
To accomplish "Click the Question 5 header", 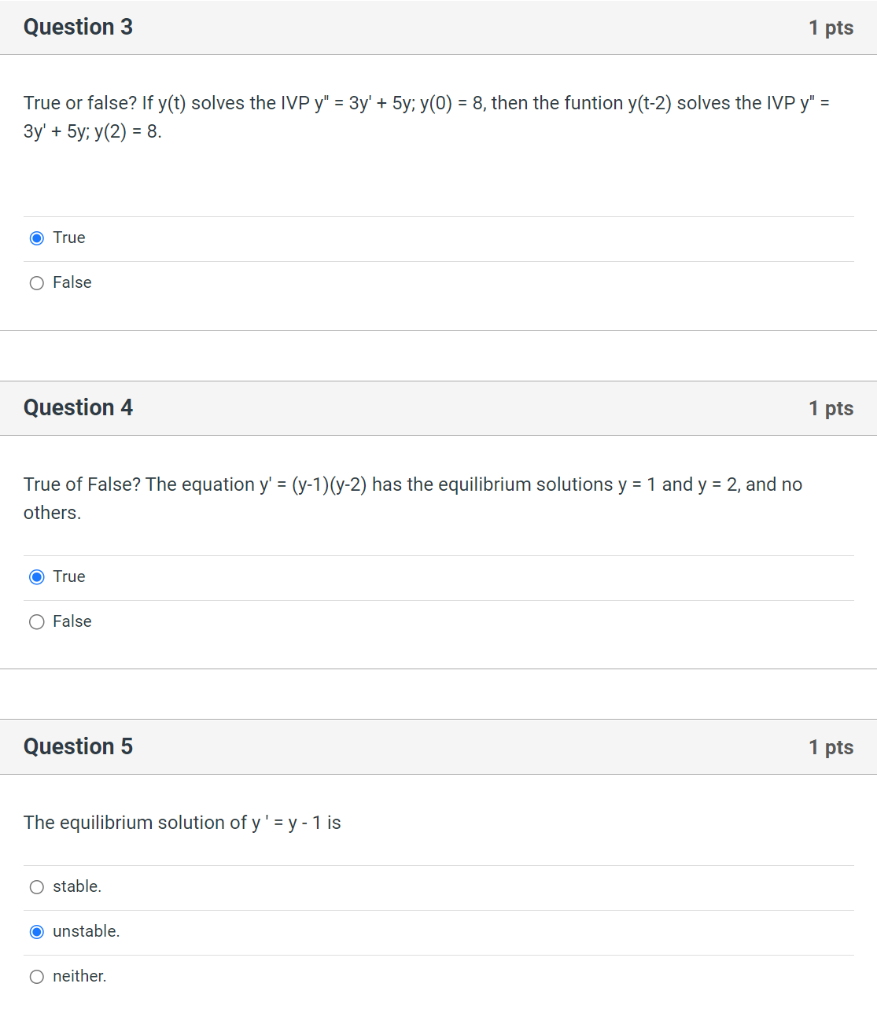I will click(78, 747).
